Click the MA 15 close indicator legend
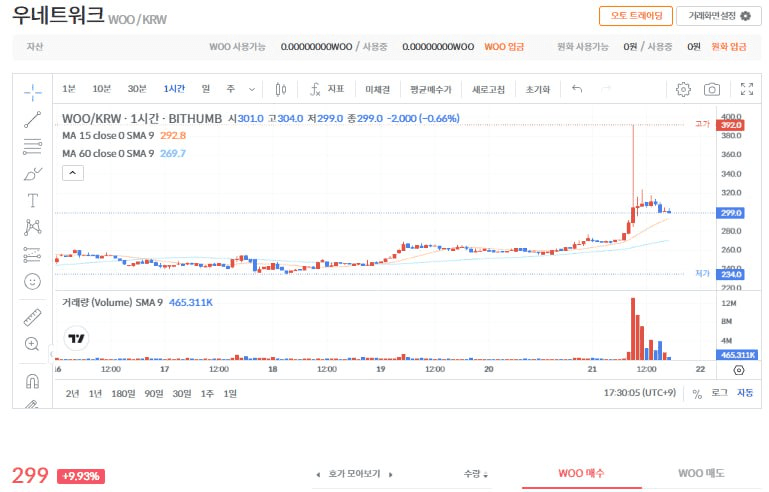This screenshot has width=769, height=492. pos(124,135)
